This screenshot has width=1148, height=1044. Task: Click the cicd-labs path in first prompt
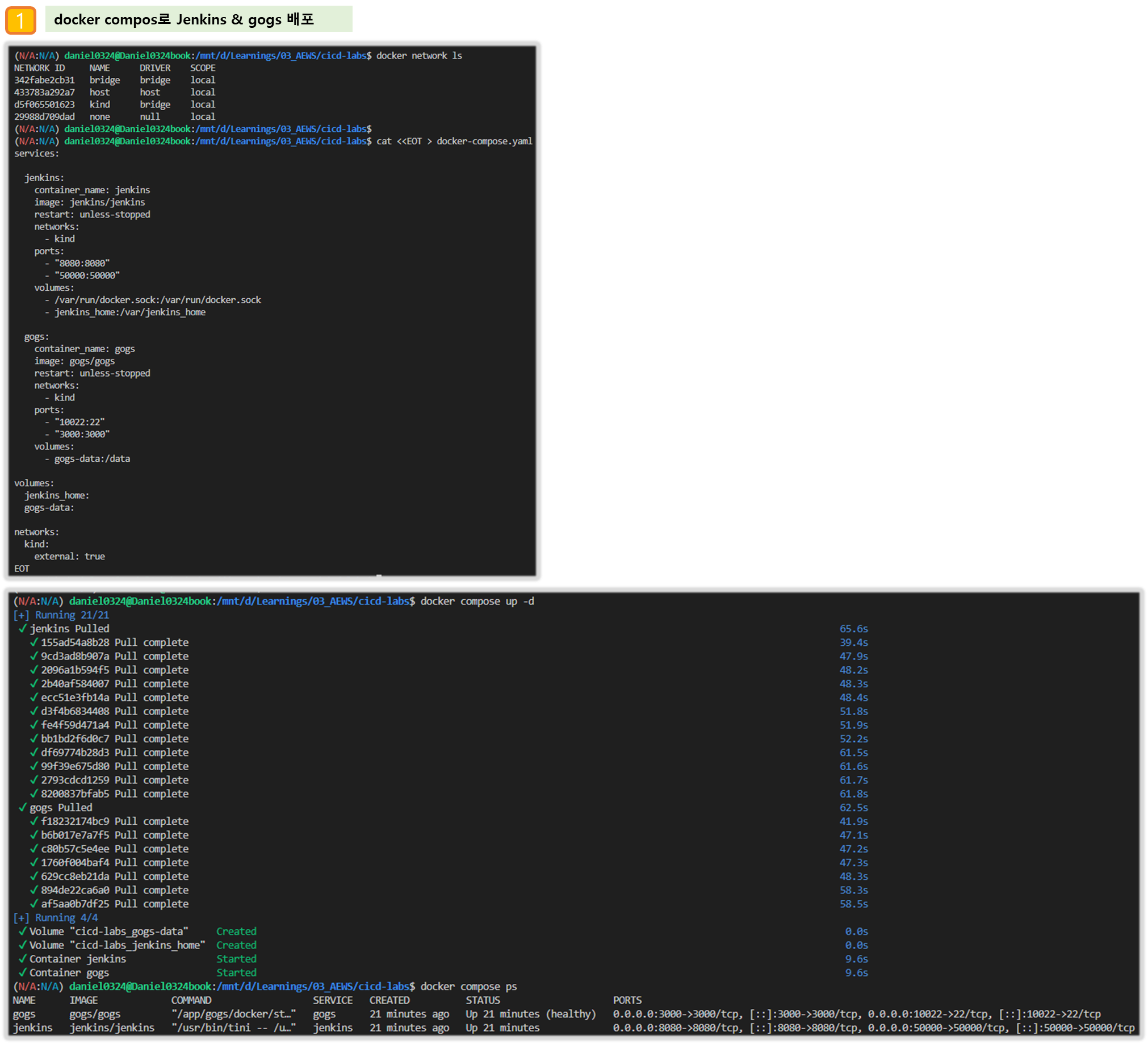[343, 55]
